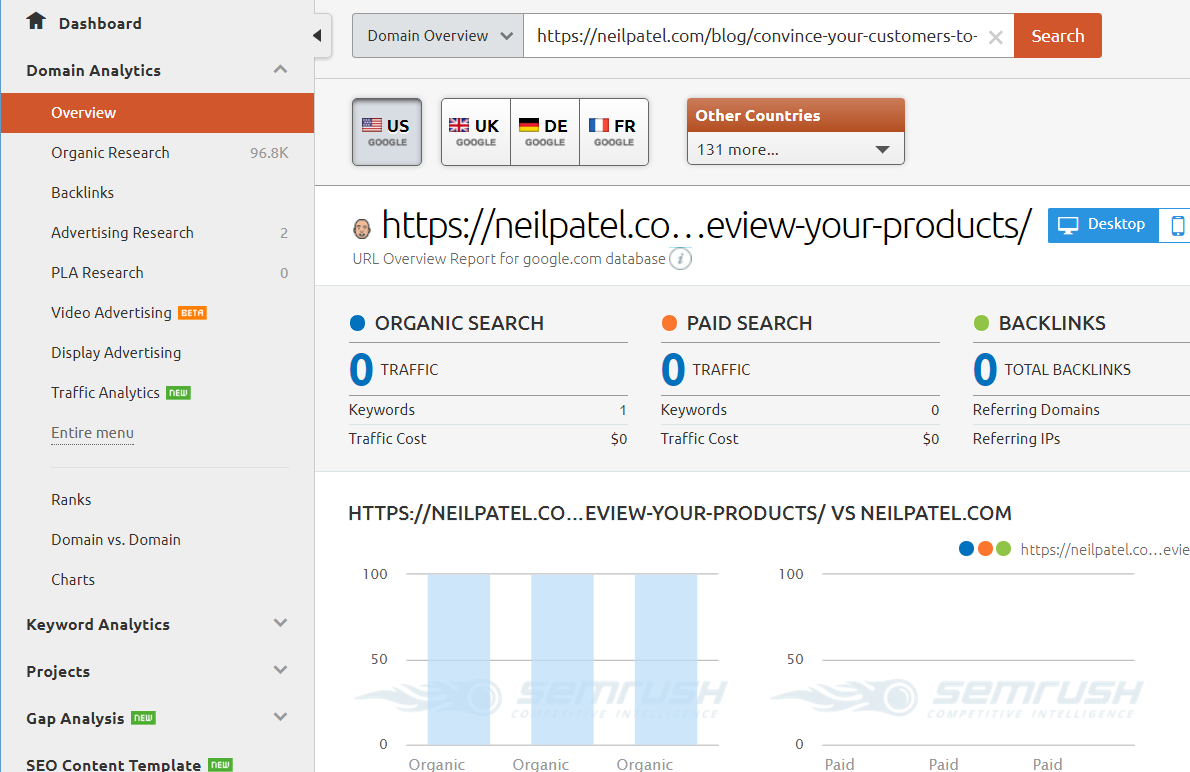Expand the Gap Analysis section

pyautogui.click(x=280, y=717)
